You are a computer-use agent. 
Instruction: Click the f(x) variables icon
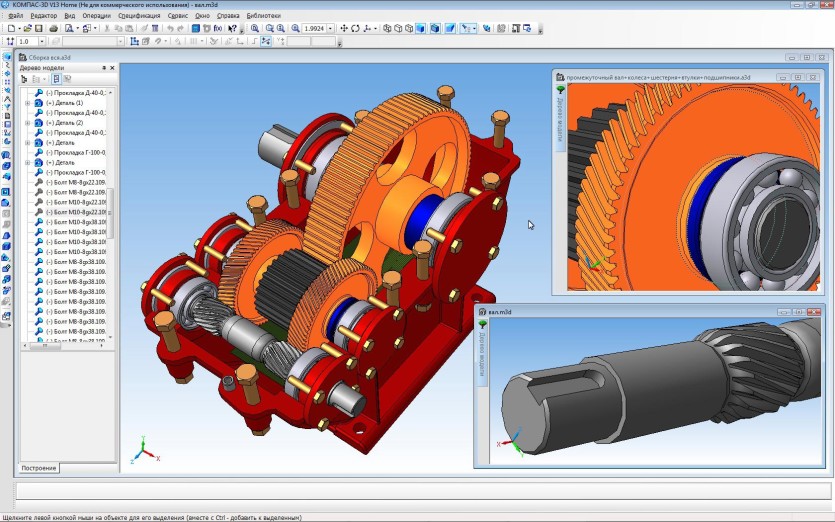point(218,28)
